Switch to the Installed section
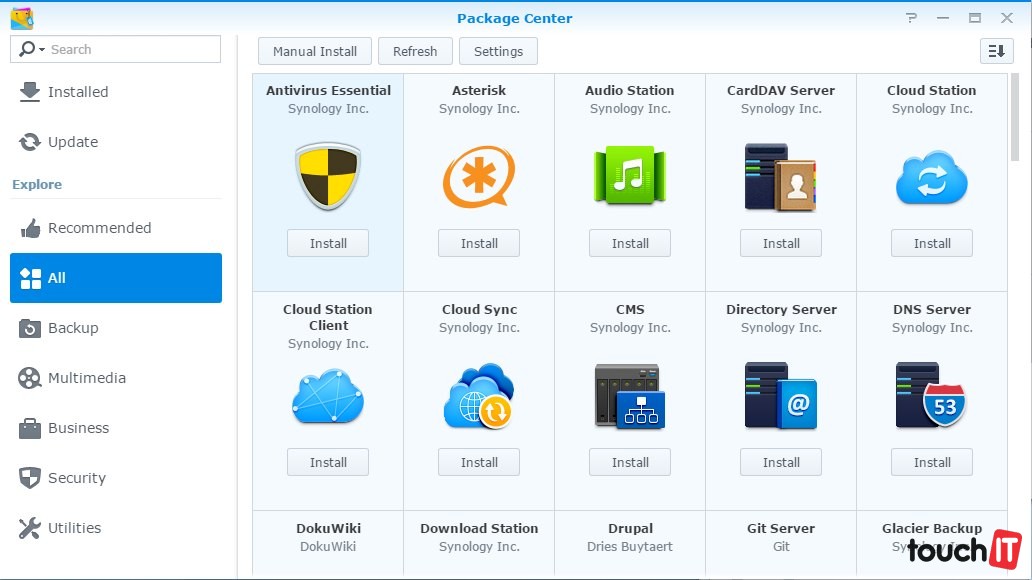The width and height of the screenshot is (1032, 580). tap(78, 92)
